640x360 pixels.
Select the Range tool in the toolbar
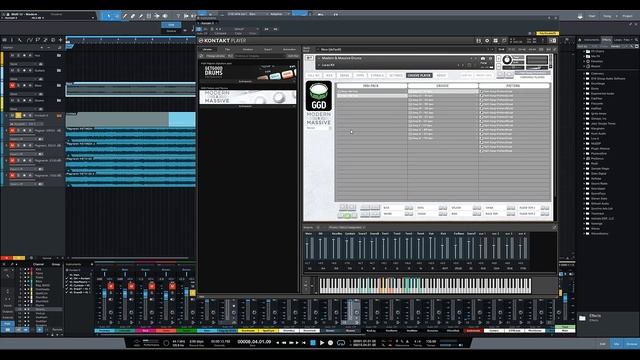coord(117,16)
